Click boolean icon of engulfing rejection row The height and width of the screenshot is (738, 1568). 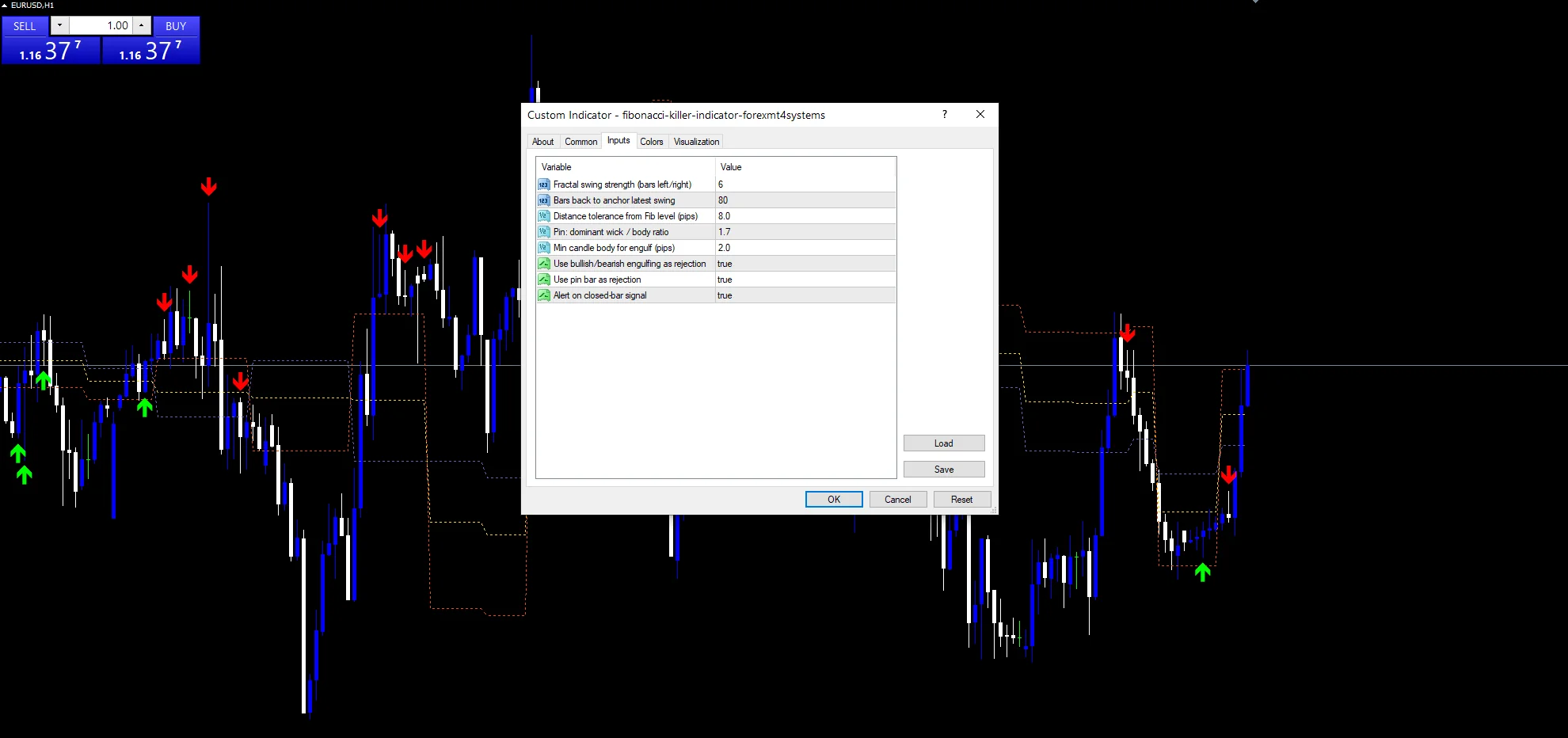[544, 264]
